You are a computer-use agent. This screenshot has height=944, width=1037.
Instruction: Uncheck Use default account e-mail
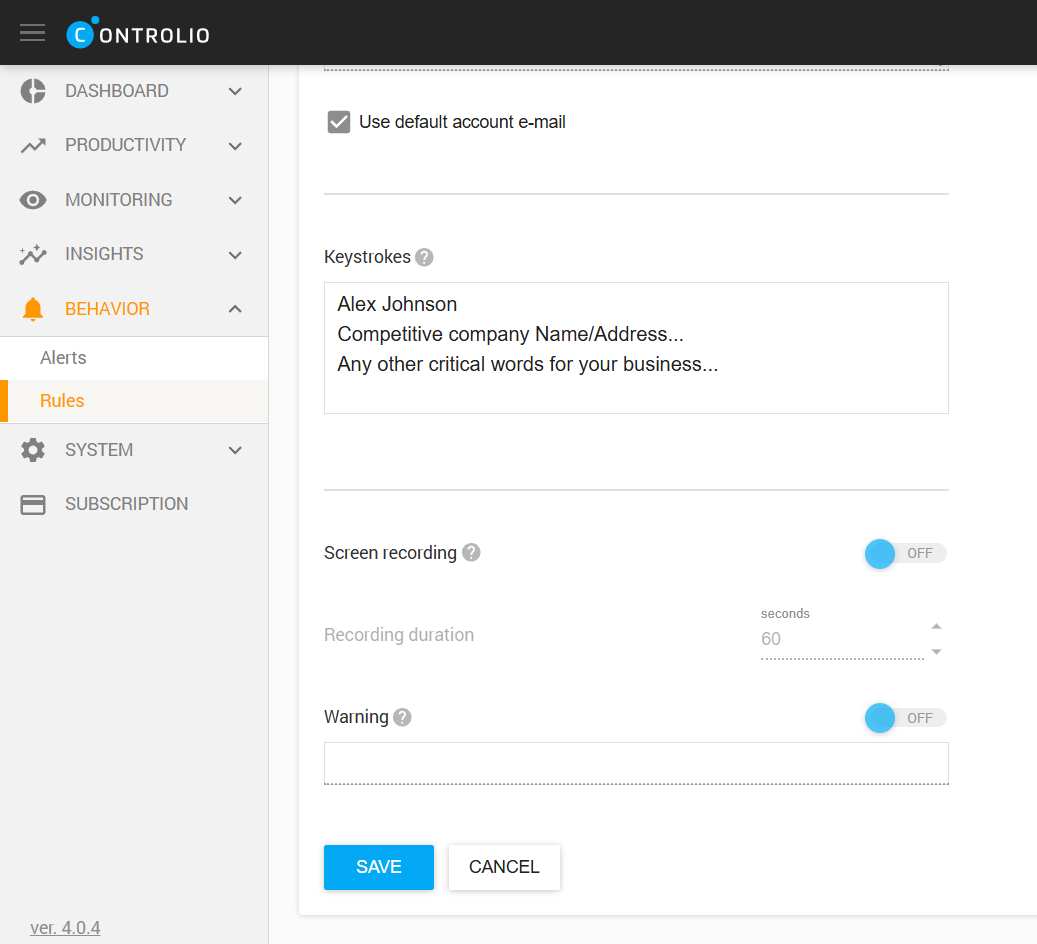pos(339,122)
